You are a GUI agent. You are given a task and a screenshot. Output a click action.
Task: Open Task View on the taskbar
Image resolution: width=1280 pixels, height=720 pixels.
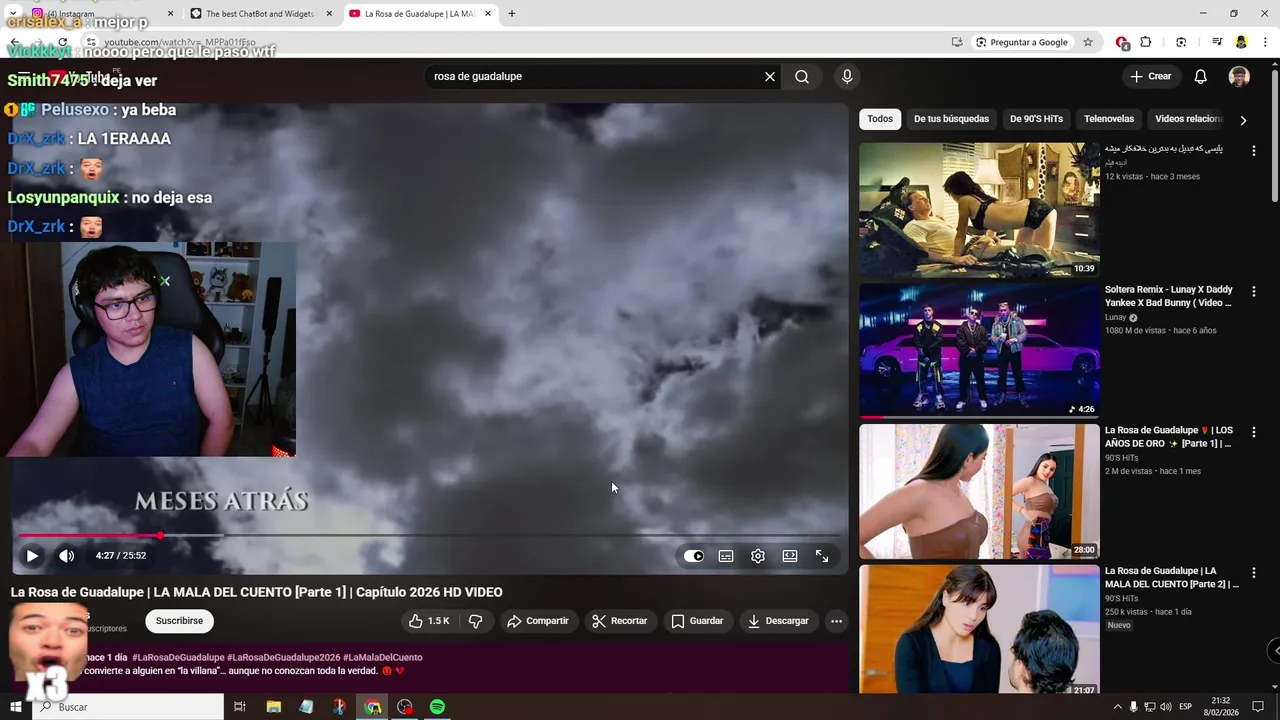(x=240, y=707)
